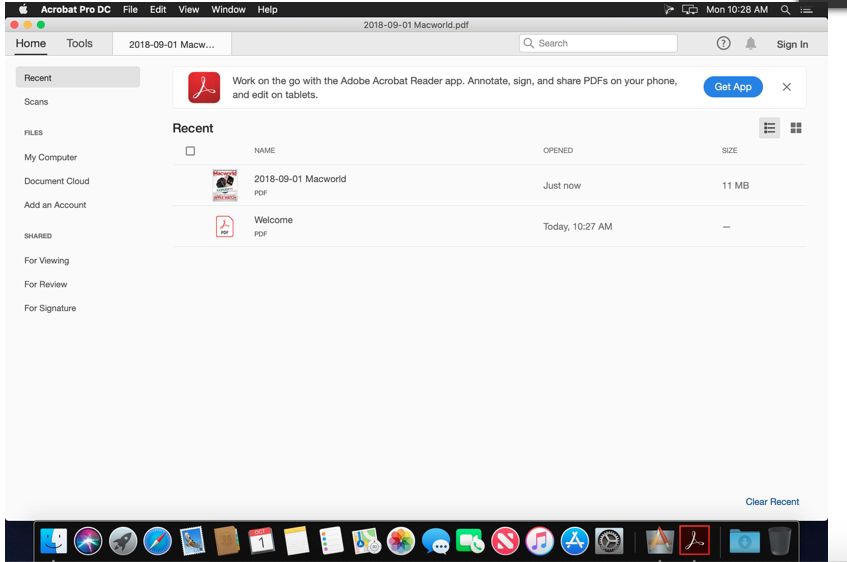Image resolution: width=847 pixels, height=562 pixels.
Task: Open the Window menu
Action: pos(228,9)
